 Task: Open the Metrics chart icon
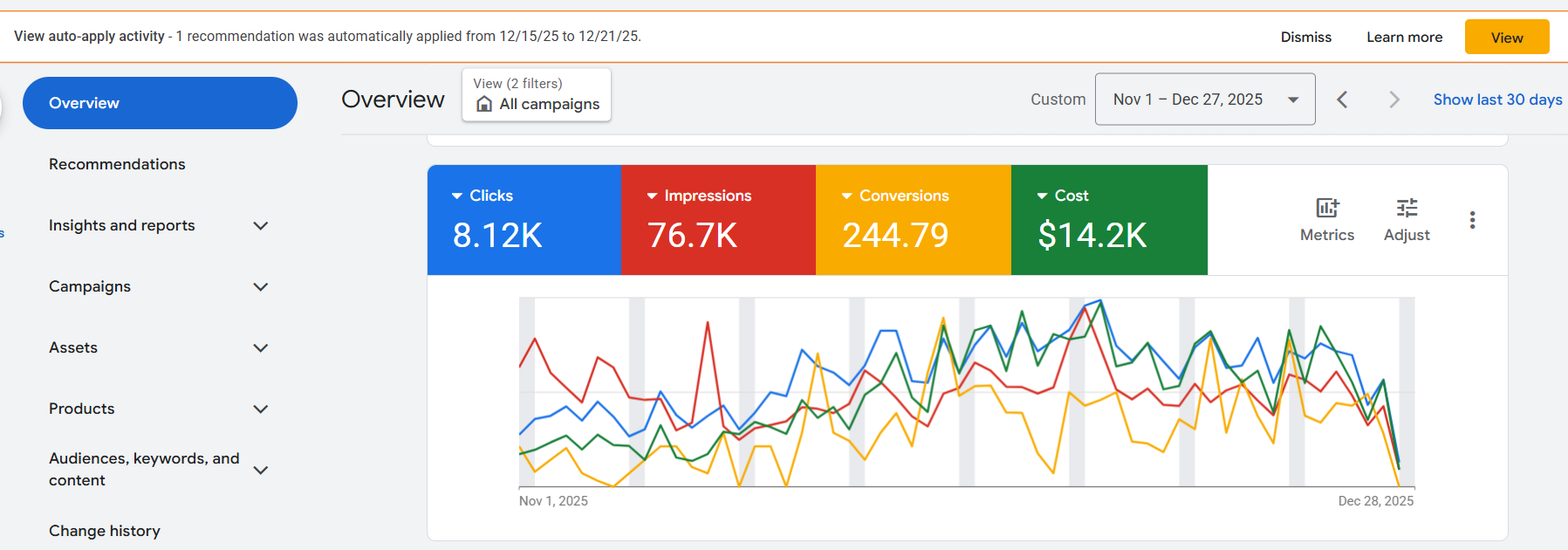pos(1326,209)
